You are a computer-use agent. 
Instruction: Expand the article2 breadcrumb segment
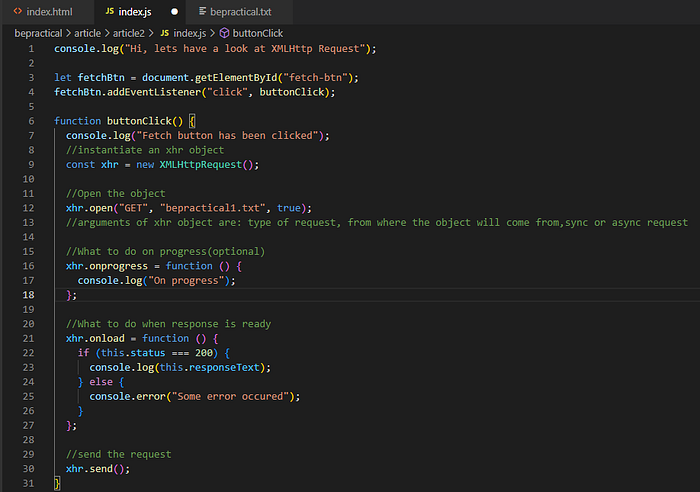tap(129, 33)
